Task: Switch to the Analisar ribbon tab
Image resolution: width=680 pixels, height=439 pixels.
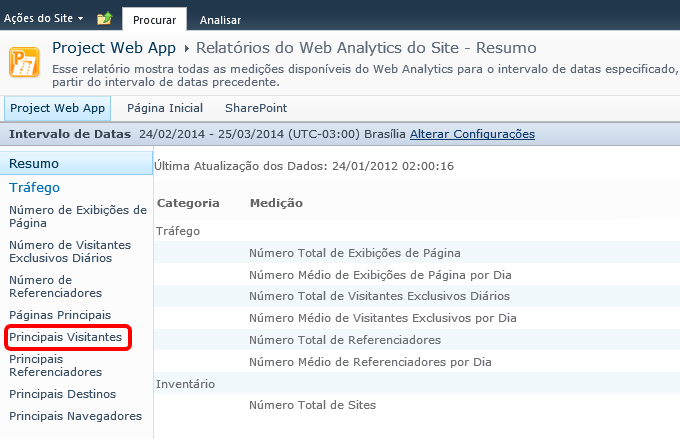Action: (x=220, y=20)
